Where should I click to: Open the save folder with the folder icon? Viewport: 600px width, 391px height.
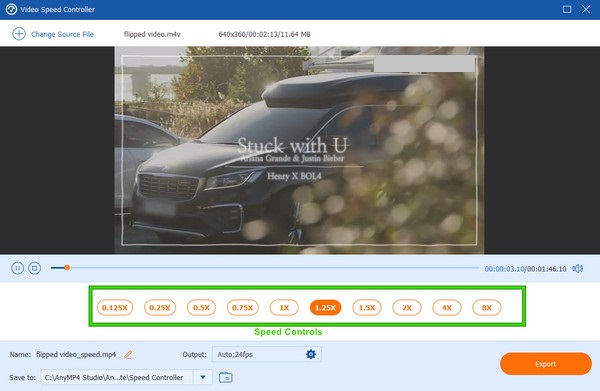click(225, 377)
